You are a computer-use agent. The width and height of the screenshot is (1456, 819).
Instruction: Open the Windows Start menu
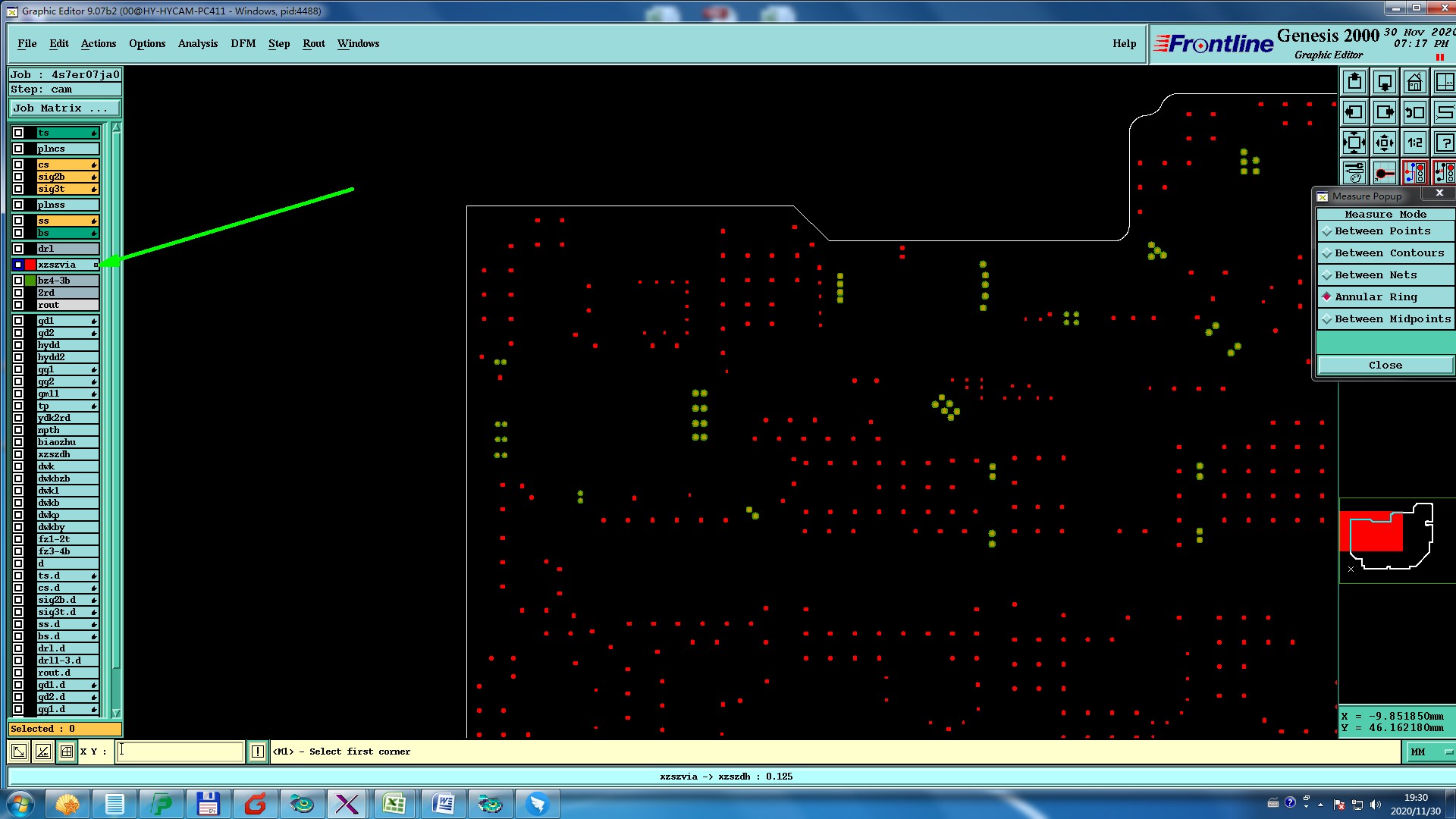pyautogui.click(x=20, y=804)
